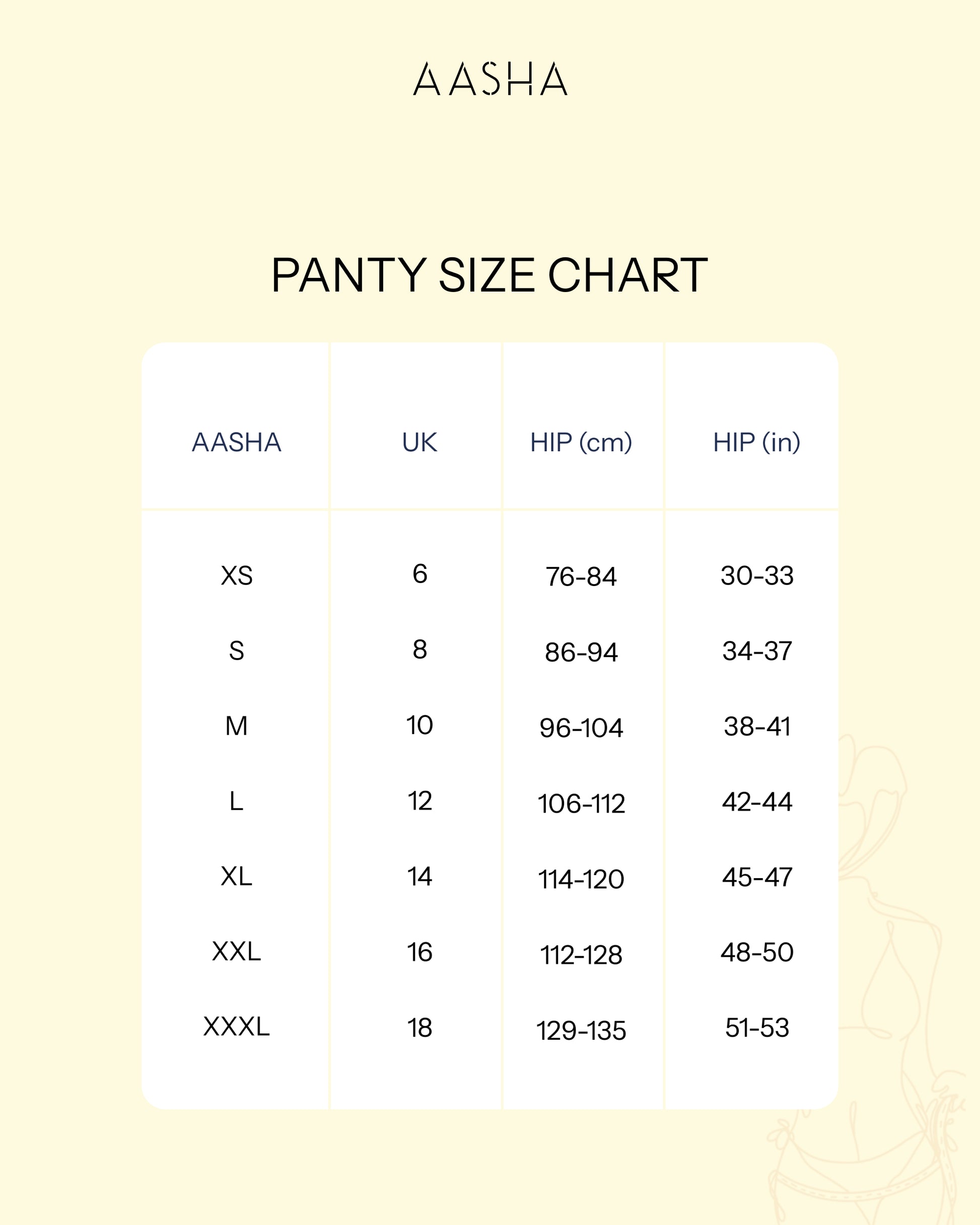The image size is (980, 1225).
Task: Select the 129-135 hip centimeter value
Action: click(x=581, y=1030)
